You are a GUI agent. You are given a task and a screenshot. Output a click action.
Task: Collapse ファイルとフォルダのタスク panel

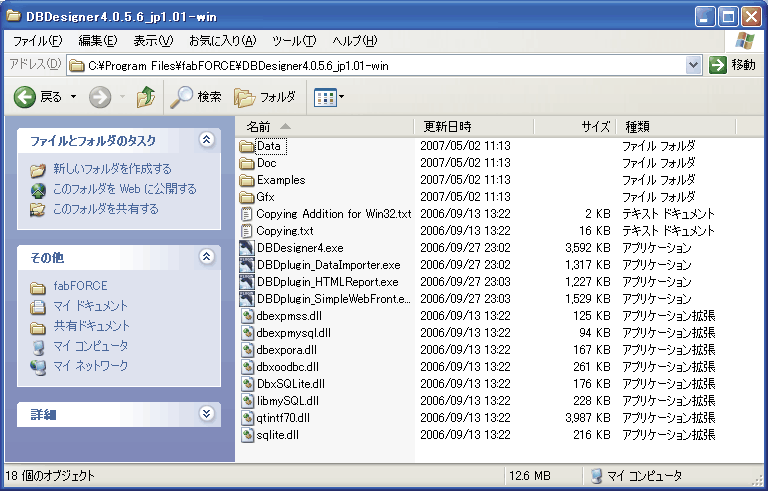(x=207, y=140)
